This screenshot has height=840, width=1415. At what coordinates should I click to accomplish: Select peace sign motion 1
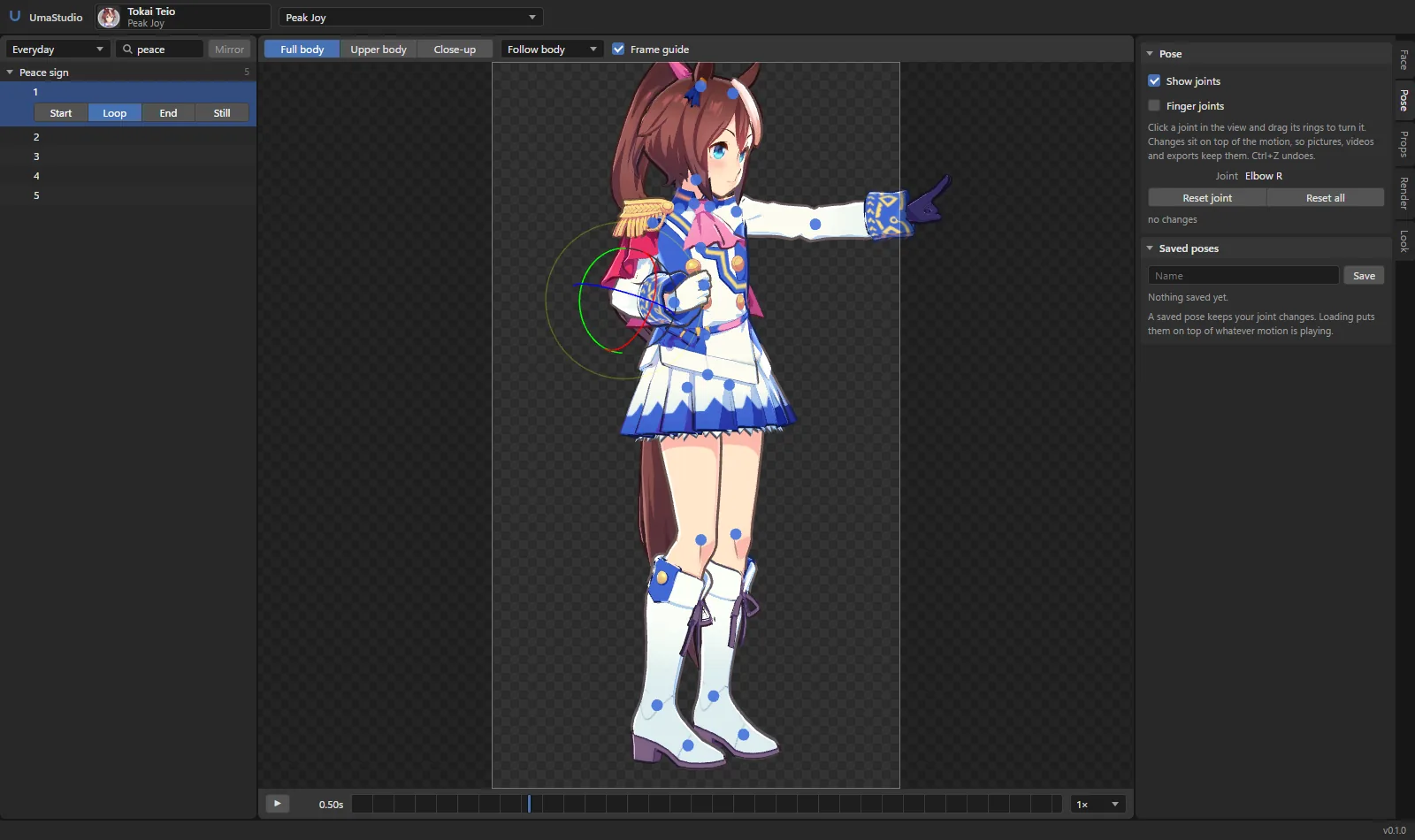tap(128, 92)
